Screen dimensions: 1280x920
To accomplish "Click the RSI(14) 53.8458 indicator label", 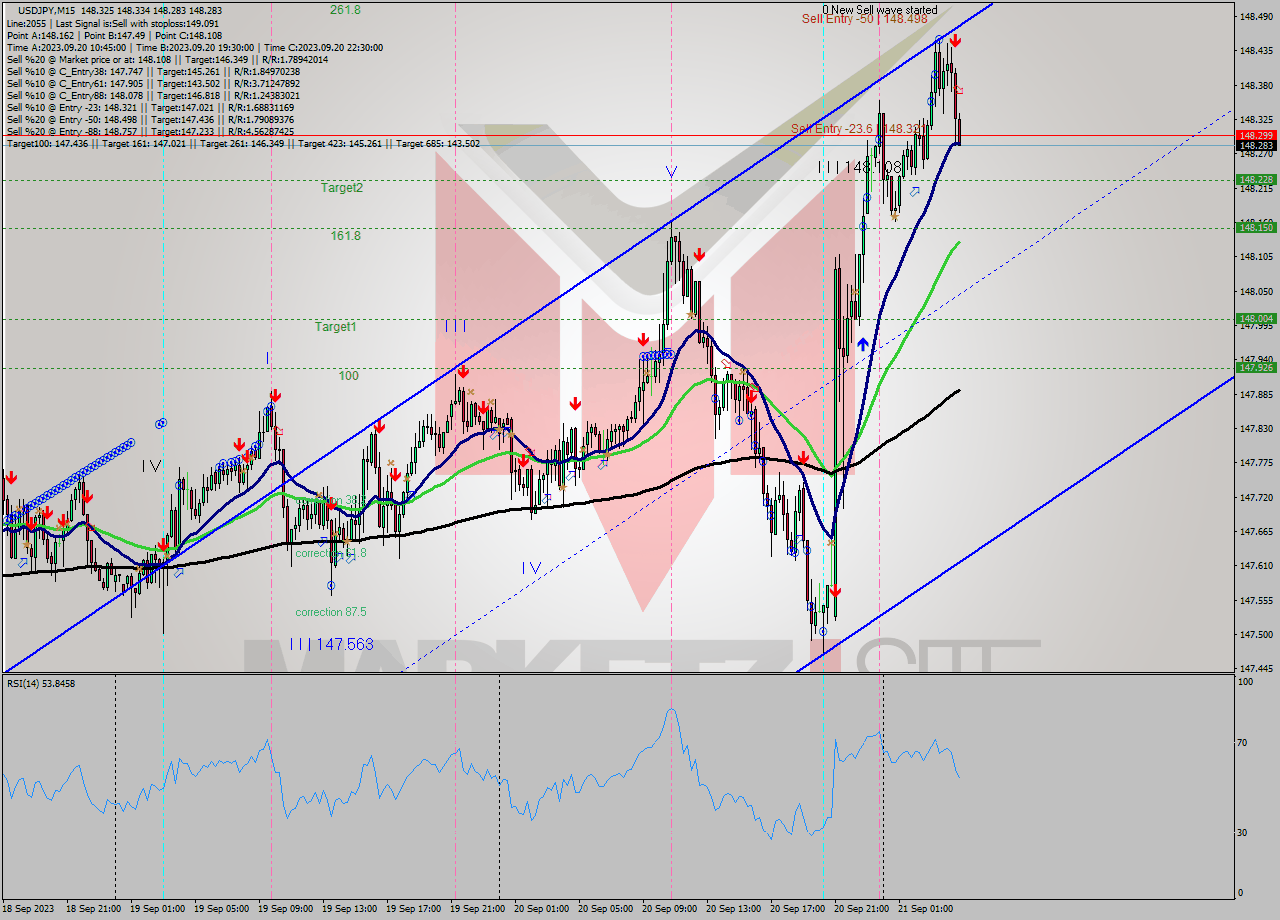I will [x=40, y=682].
